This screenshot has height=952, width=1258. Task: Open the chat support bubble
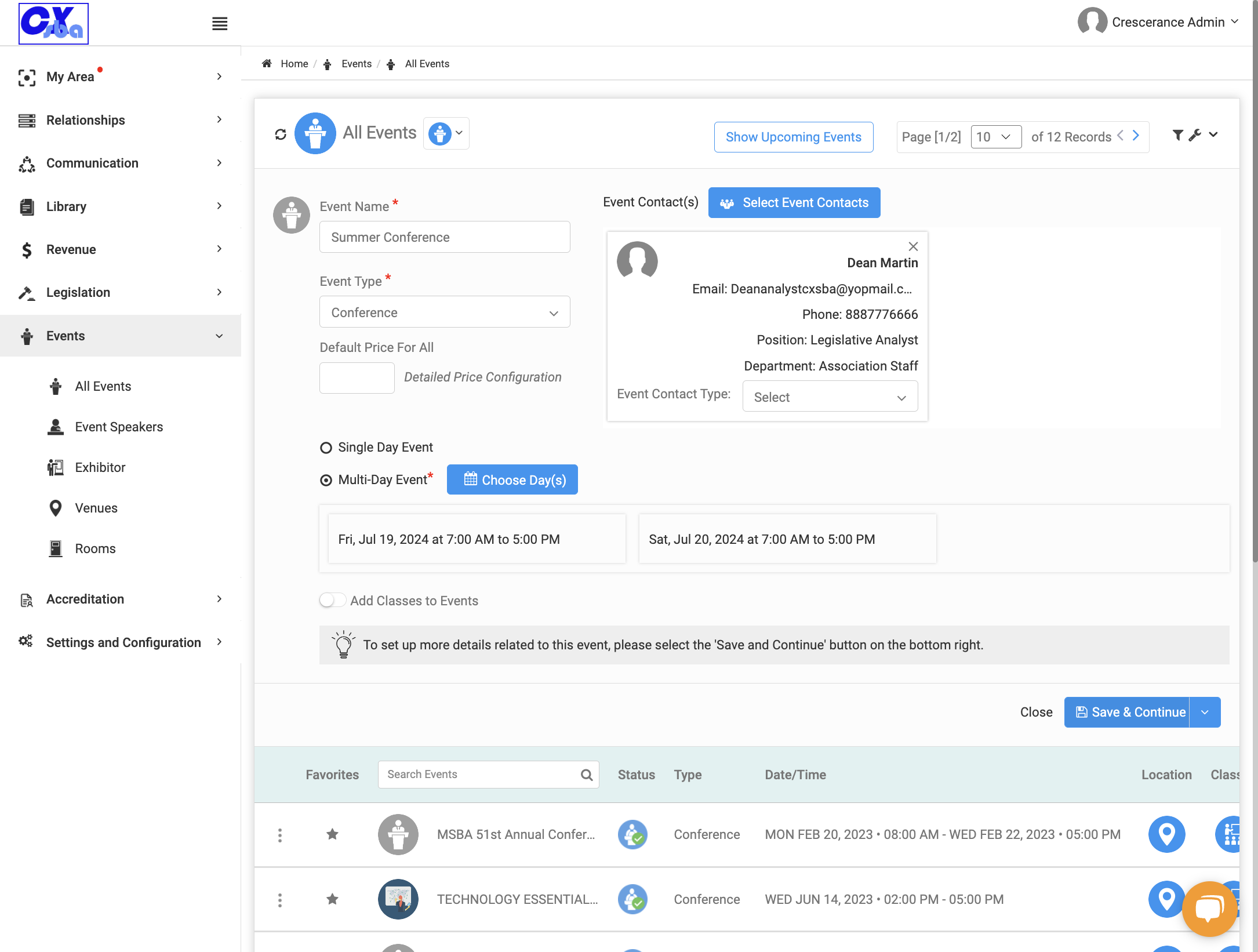tap(1209, 909)
